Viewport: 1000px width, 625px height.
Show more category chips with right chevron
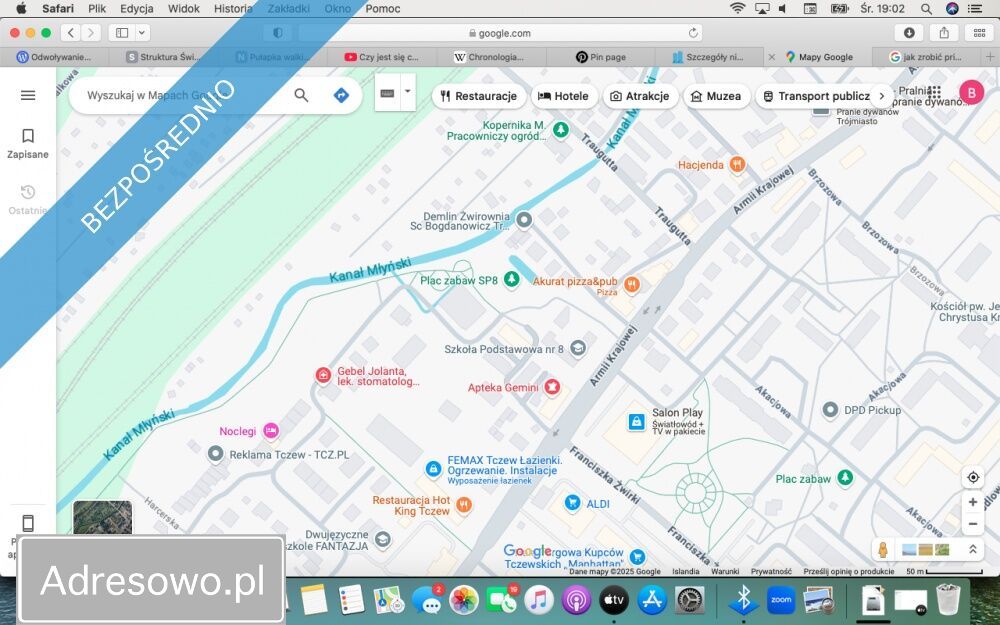(882, 96)
